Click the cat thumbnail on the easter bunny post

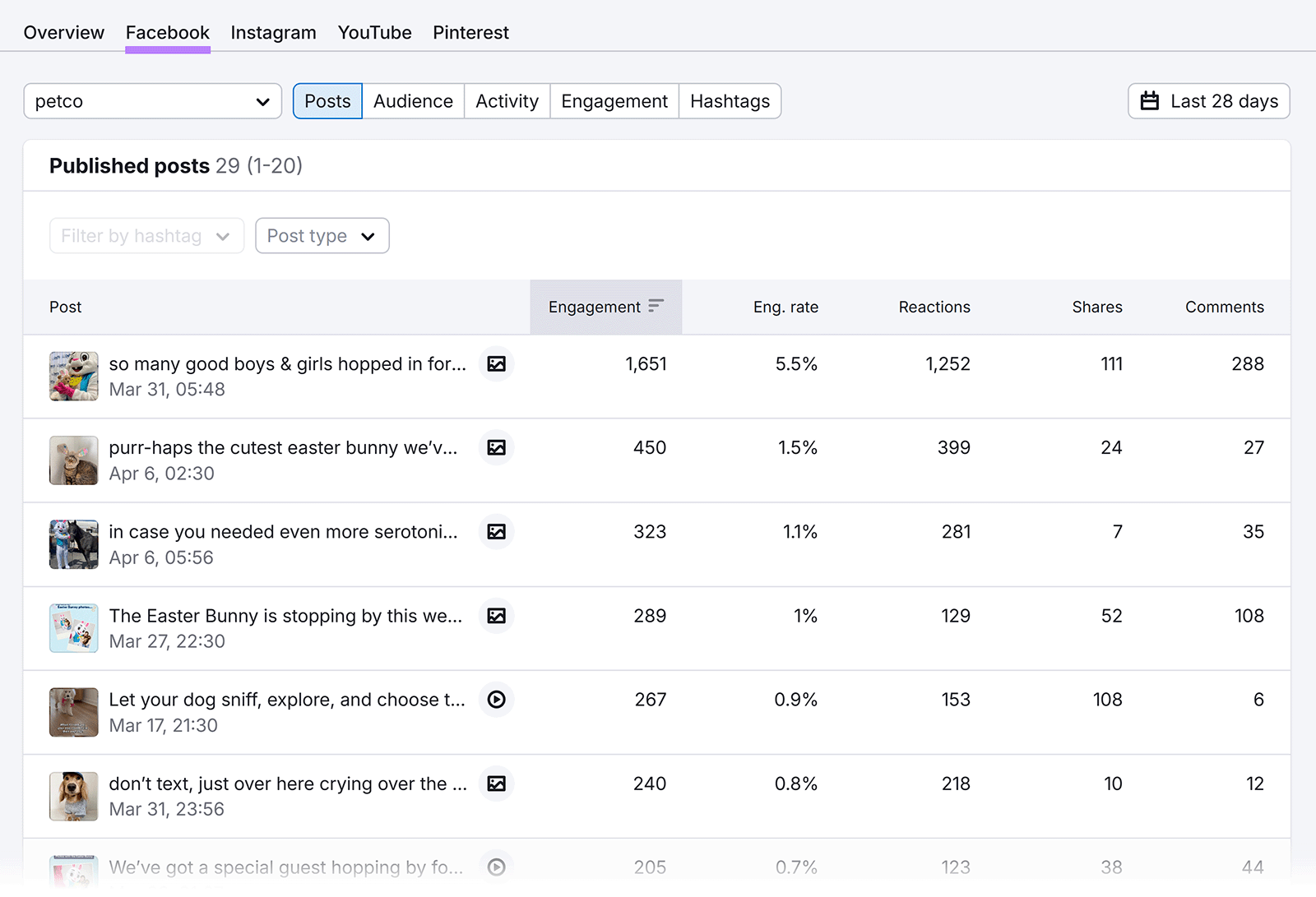click(73, 460)
